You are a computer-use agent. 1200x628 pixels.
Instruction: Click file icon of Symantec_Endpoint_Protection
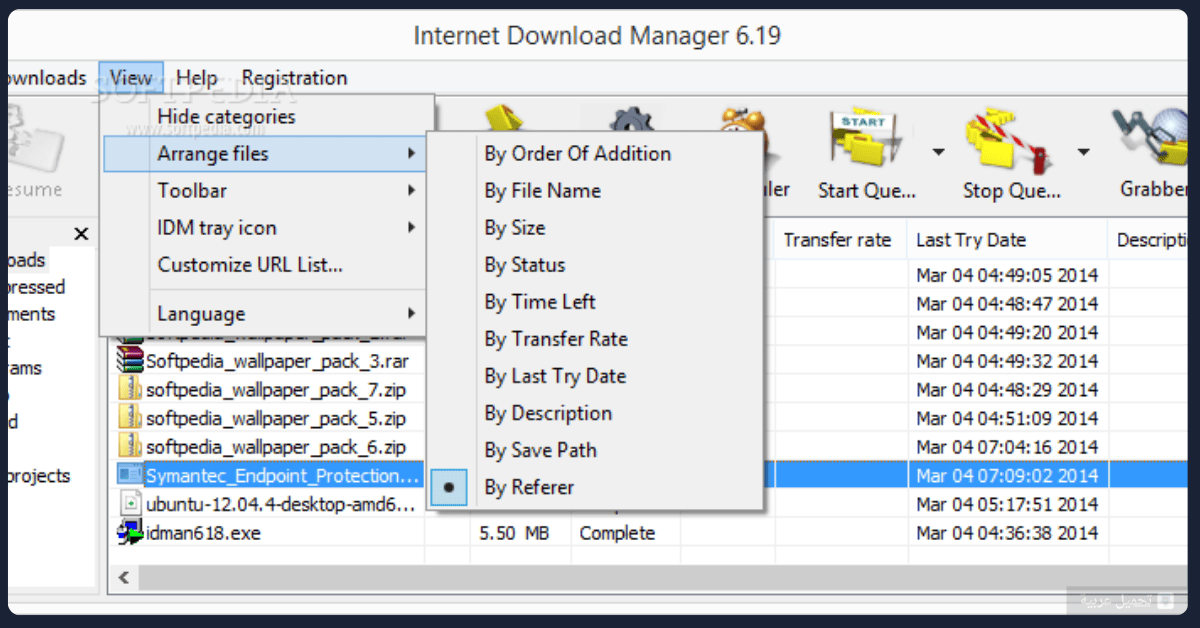[130, 475]
